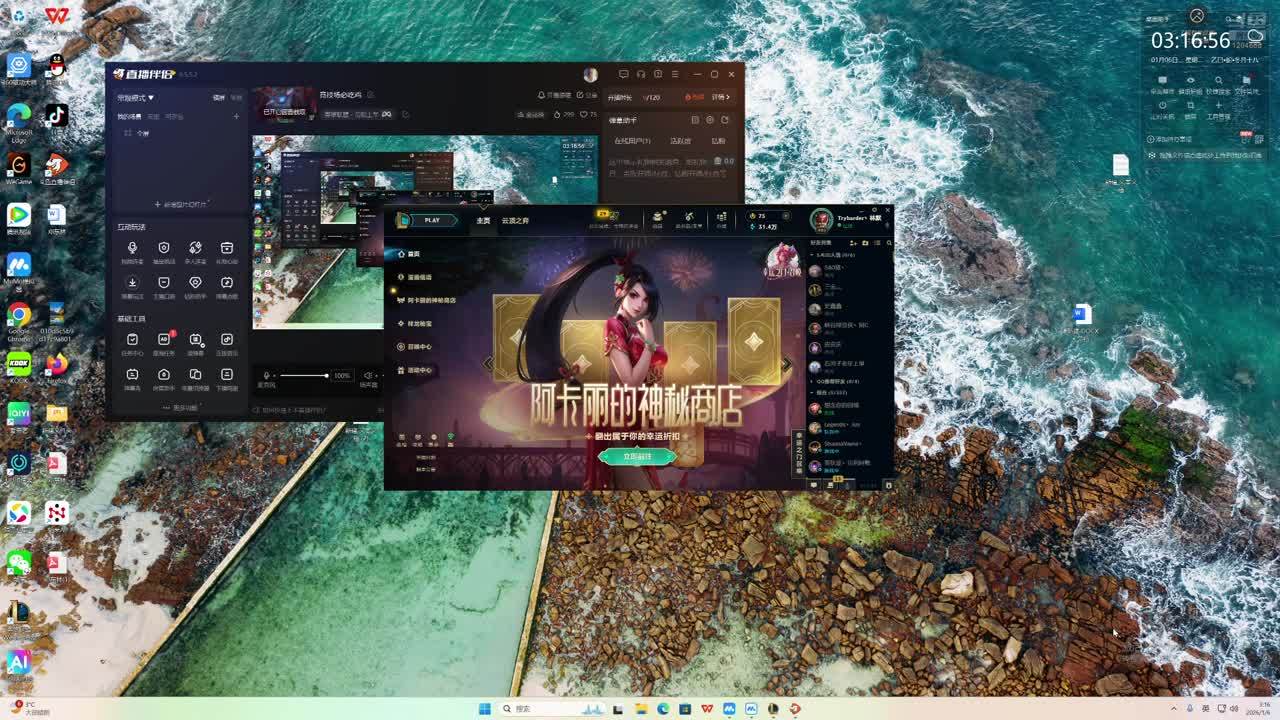This screenshot has width=1280, height=720.
Task: Open the add friend icon in friends list
Action: (854, 243)
